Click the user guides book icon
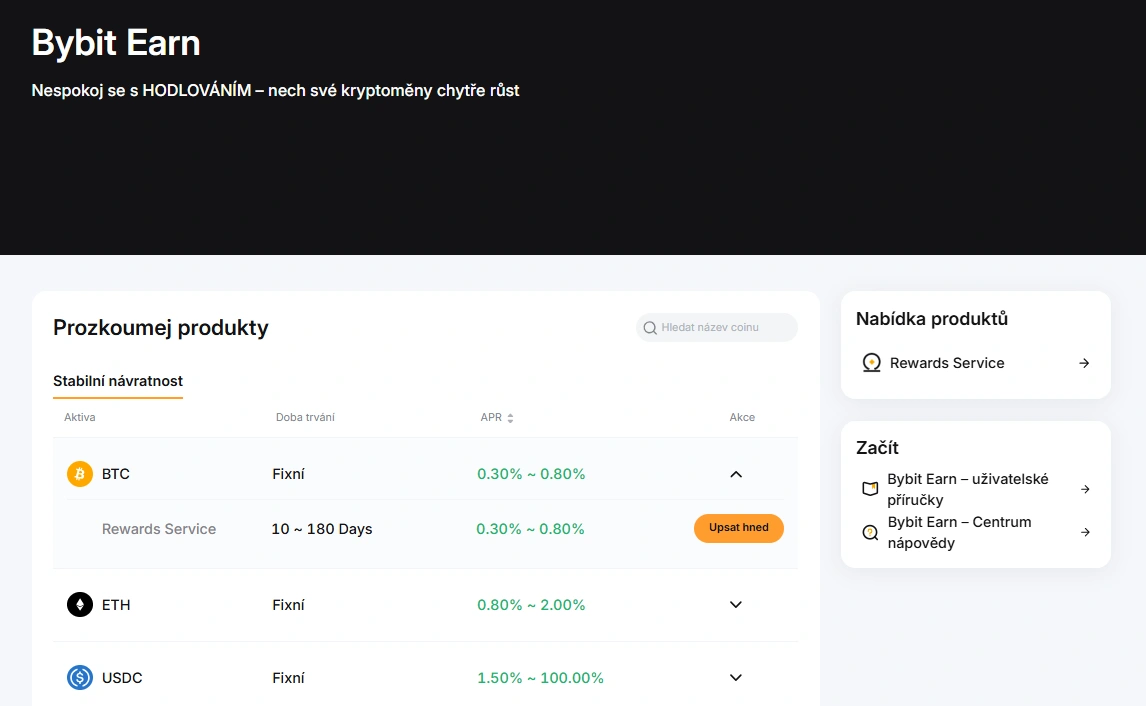This screenshot has height=706, width=1146. click(870, 489)
